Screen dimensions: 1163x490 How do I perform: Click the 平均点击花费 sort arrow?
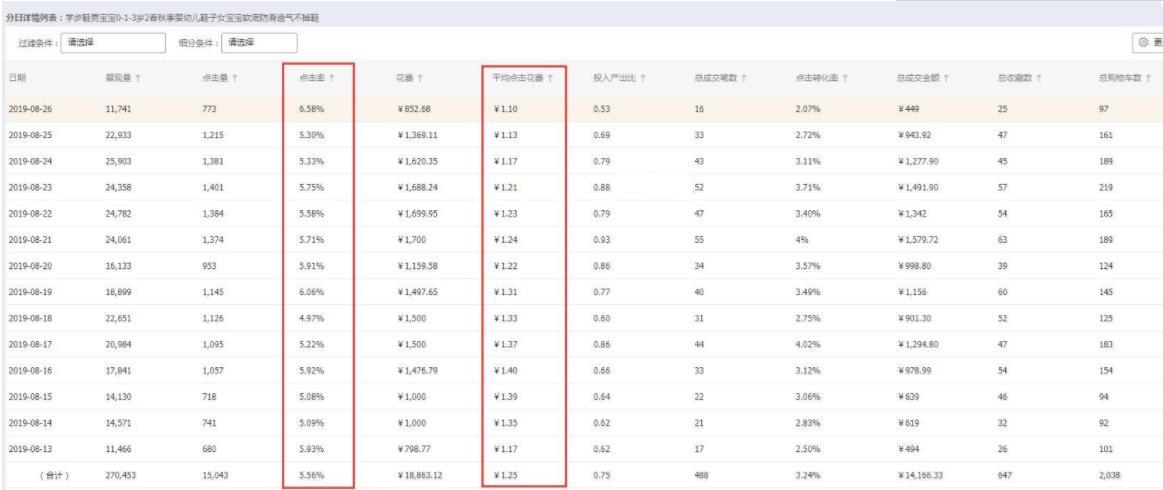(x=551, y=77)
